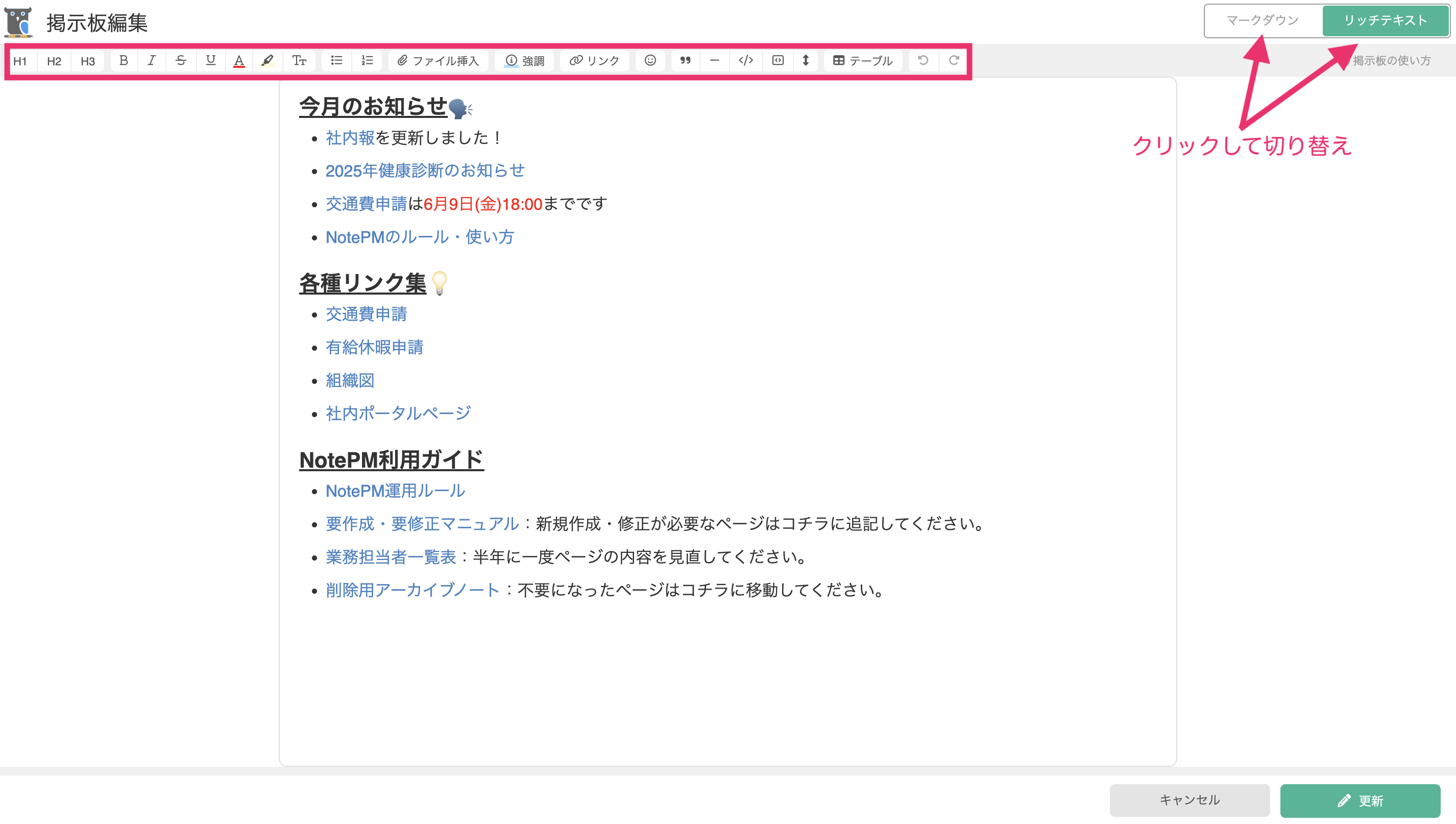Insert a blockquote
The image size is (1456, 824).
tap(685, 61)
